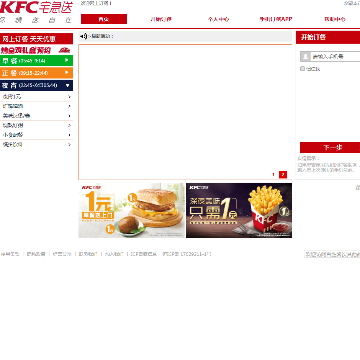
Task: Expand the first category under 夜宵
Action: pos(36,97)
